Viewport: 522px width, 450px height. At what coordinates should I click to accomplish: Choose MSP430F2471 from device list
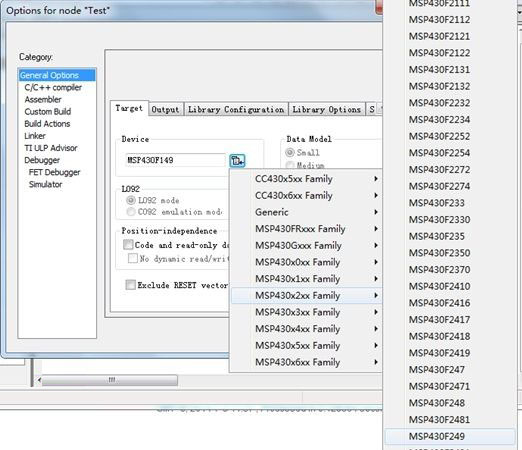(x=449, y=386)
